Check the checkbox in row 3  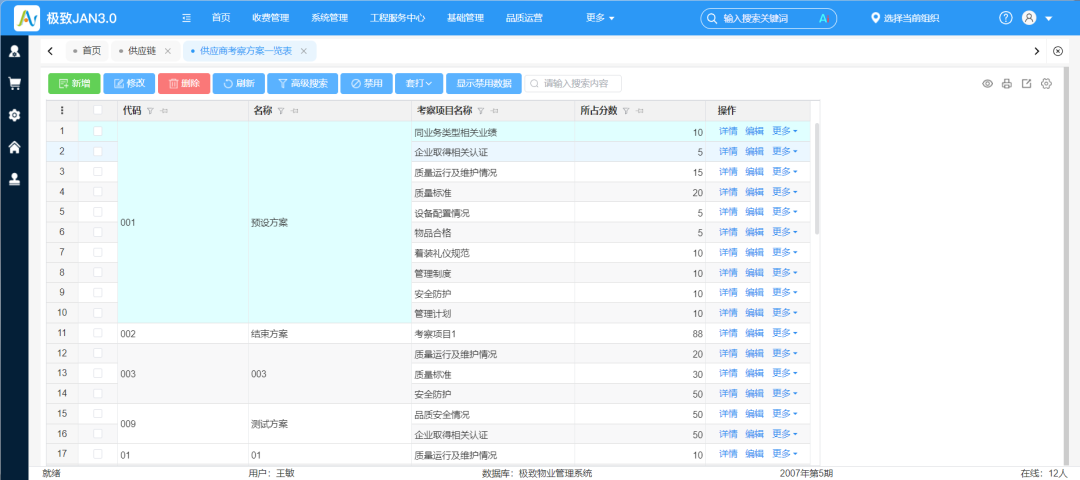click(98, 171)
